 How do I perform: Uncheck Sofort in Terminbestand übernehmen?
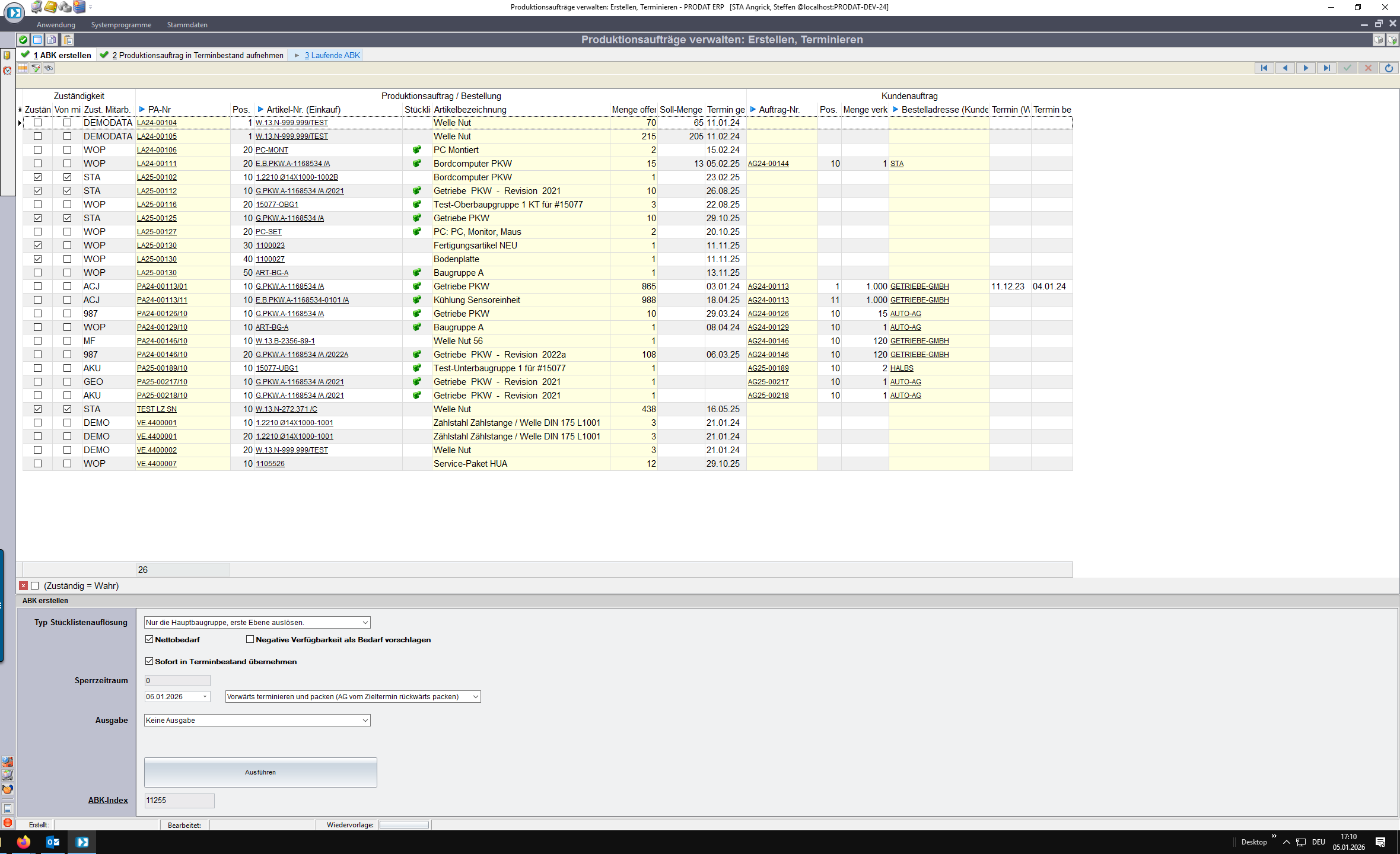coord(149,661)
